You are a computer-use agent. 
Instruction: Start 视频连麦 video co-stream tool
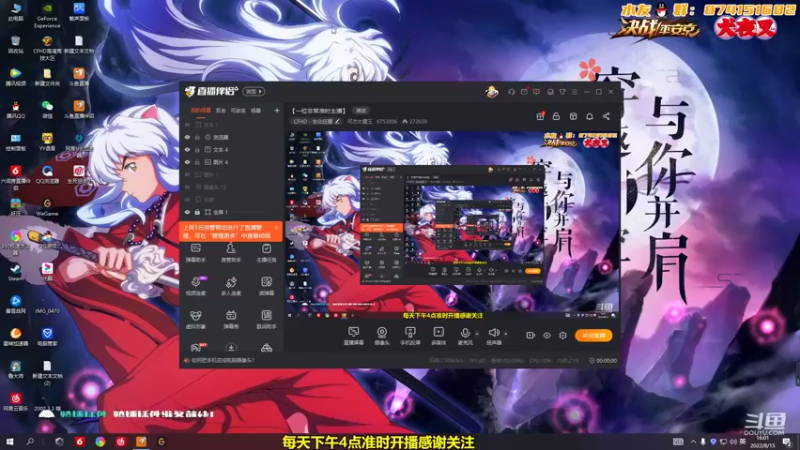click(x=195, y=286)
